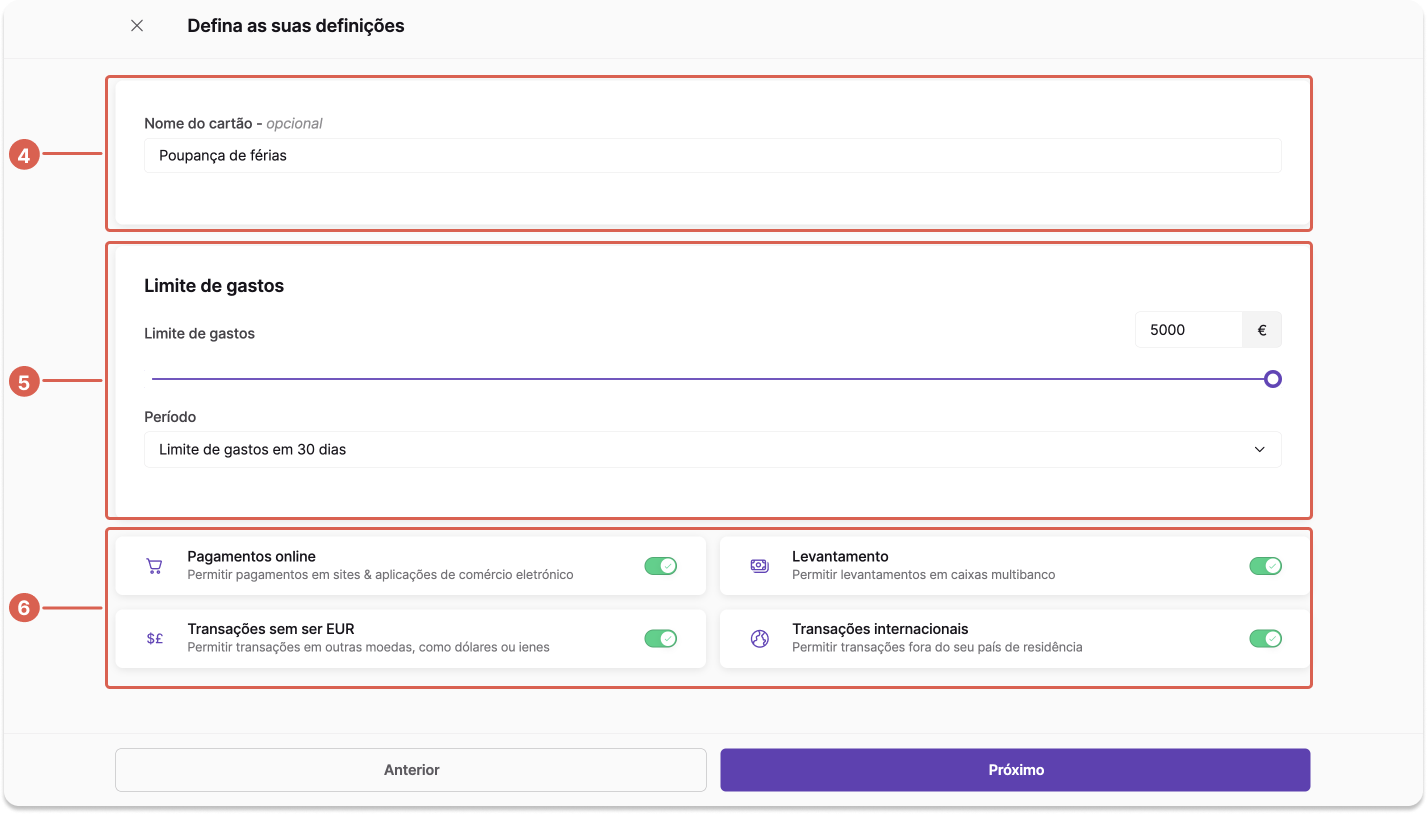The image size is (1427, 814).
Task: Close the settings dialog with the X
Action: [137, 26]
